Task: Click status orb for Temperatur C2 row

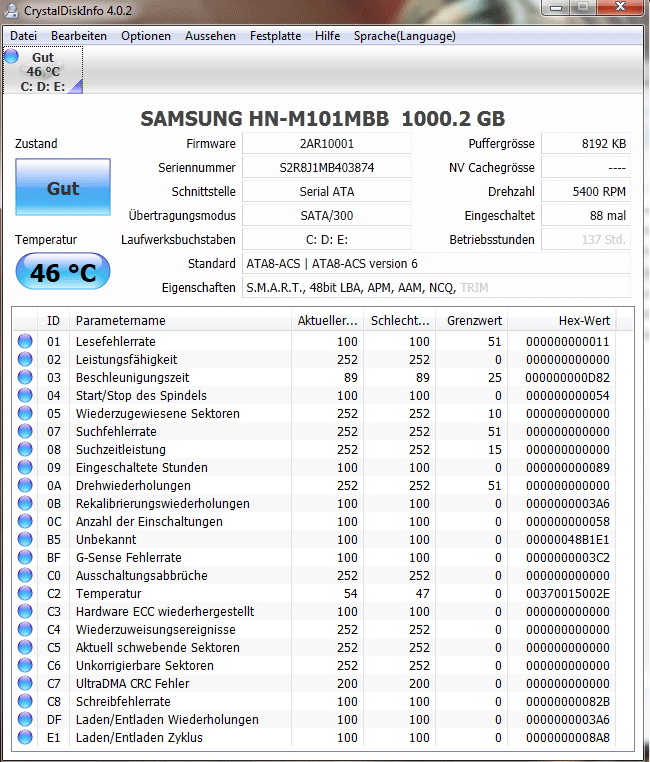Action: click(25, 593)
